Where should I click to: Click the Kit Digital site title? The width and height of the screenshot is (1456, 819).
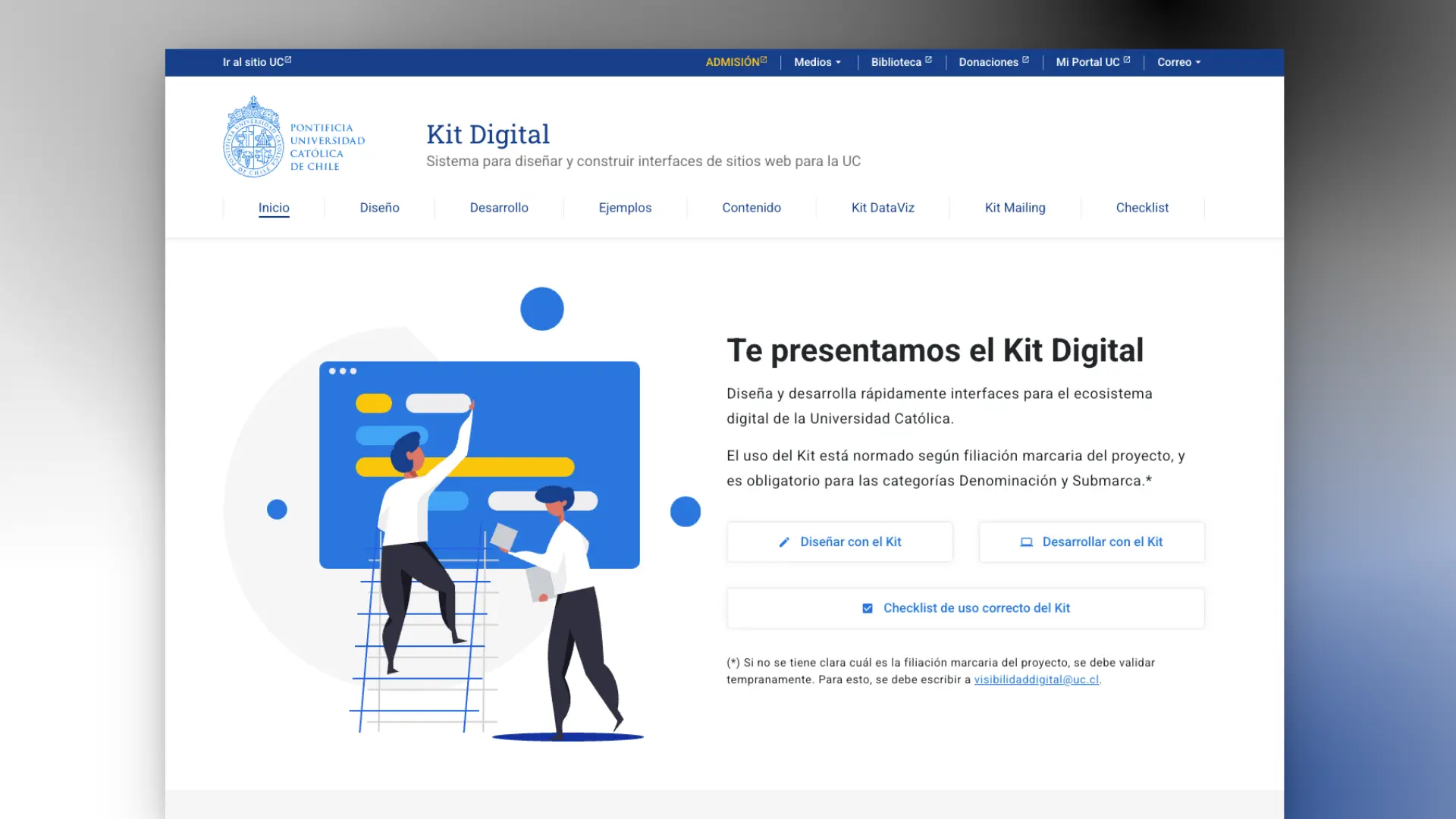pyautogui.click(x=488, y=134)
